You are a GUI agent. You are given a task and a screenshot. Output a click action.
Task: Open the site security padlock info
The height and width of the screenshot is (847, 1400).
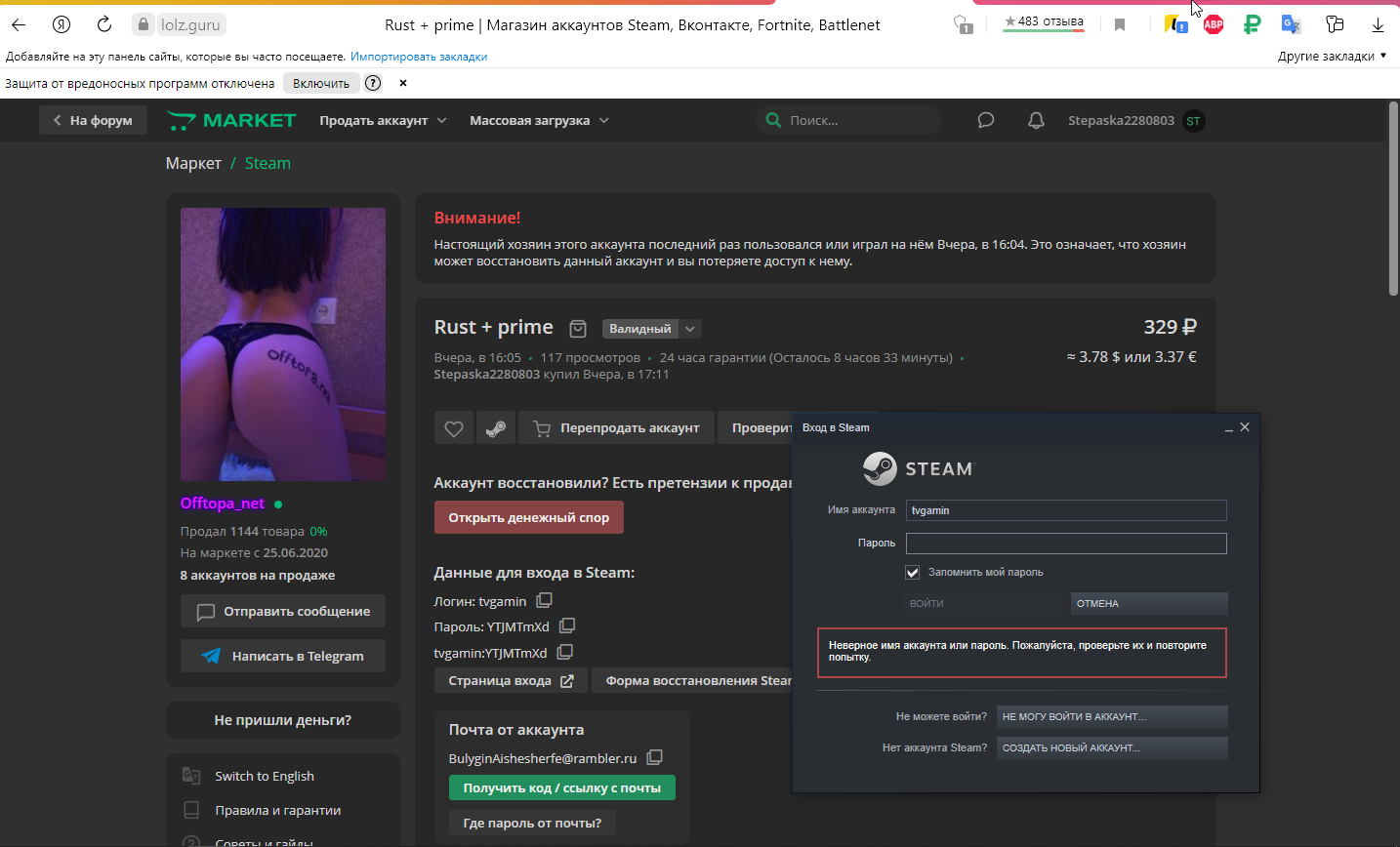[144, 24]
